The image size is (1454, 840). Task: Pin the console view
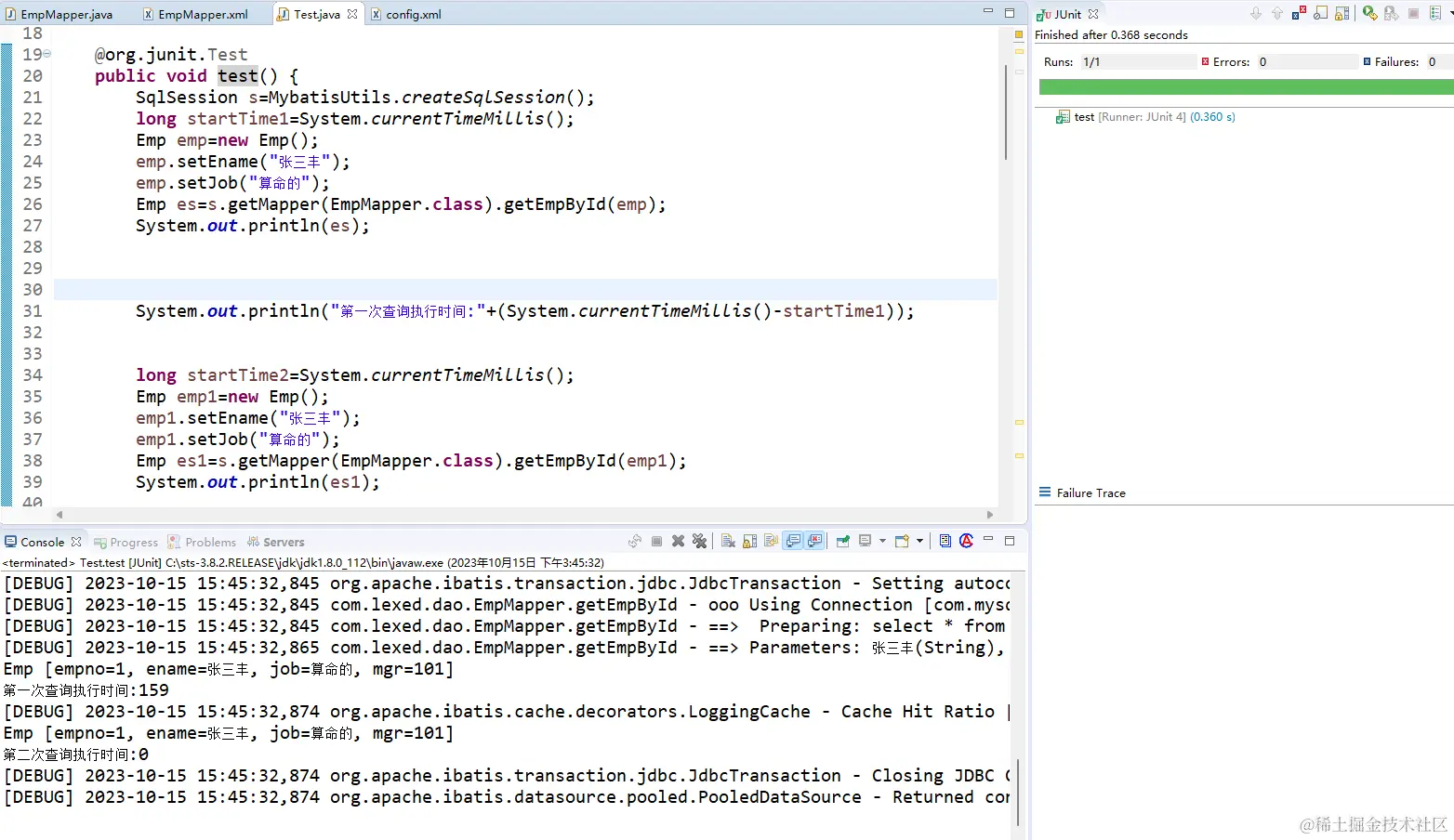tap(842, 541)
